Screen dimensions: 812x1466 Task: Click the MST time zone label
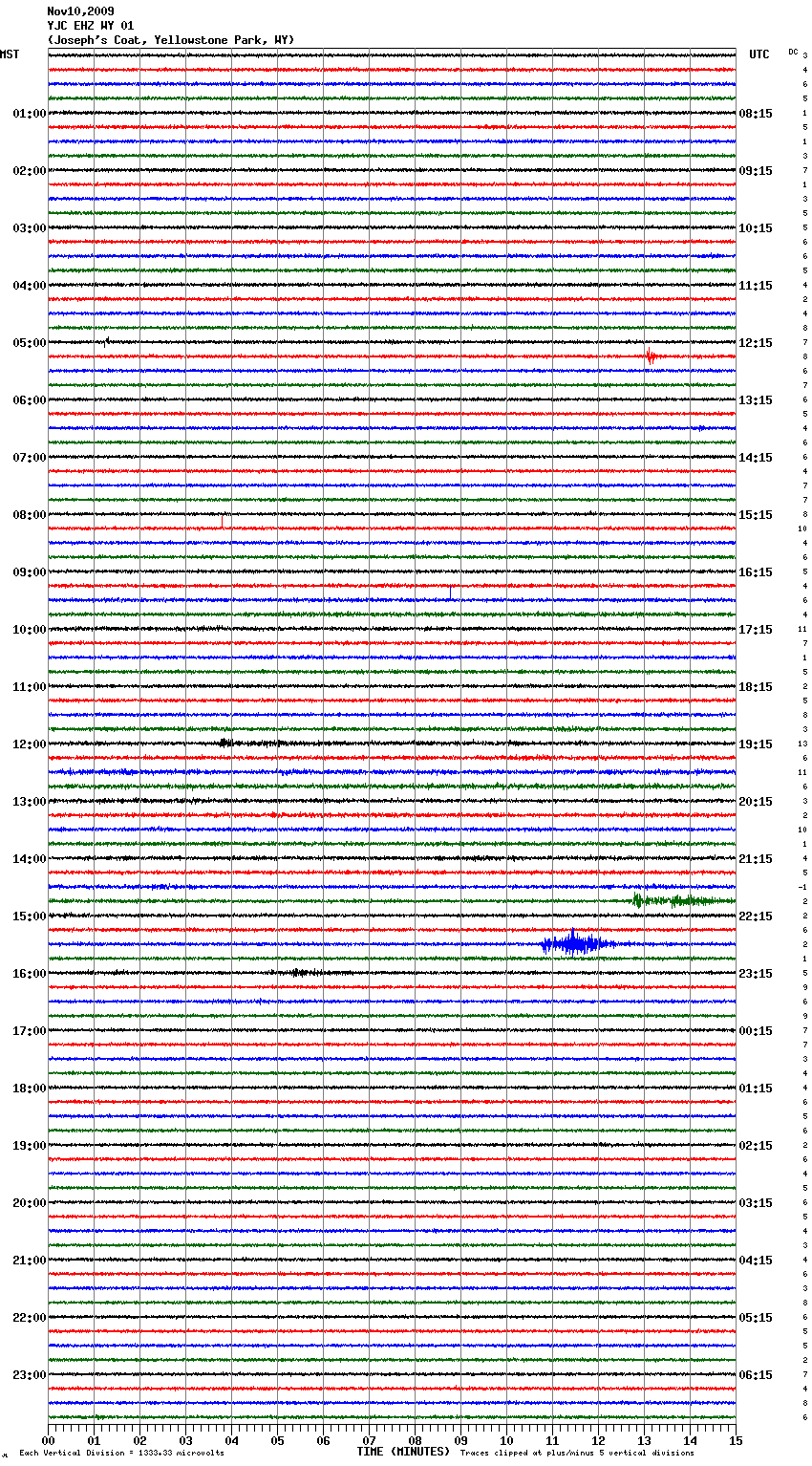point(10,54)
